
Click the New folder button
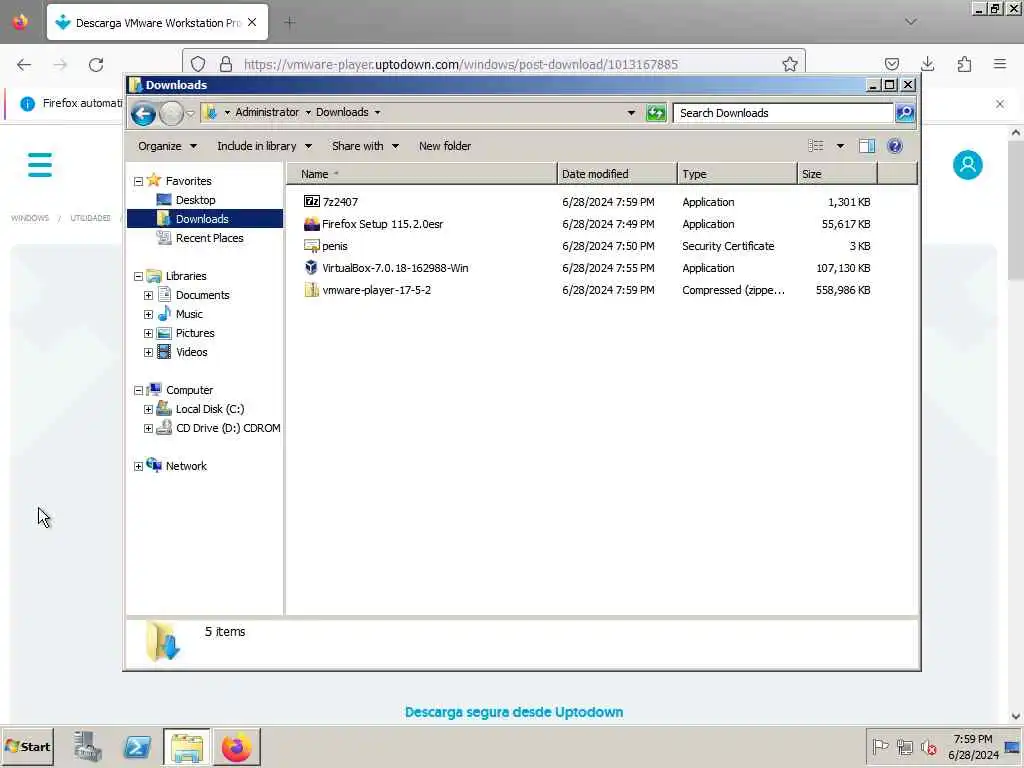[445, 146]
